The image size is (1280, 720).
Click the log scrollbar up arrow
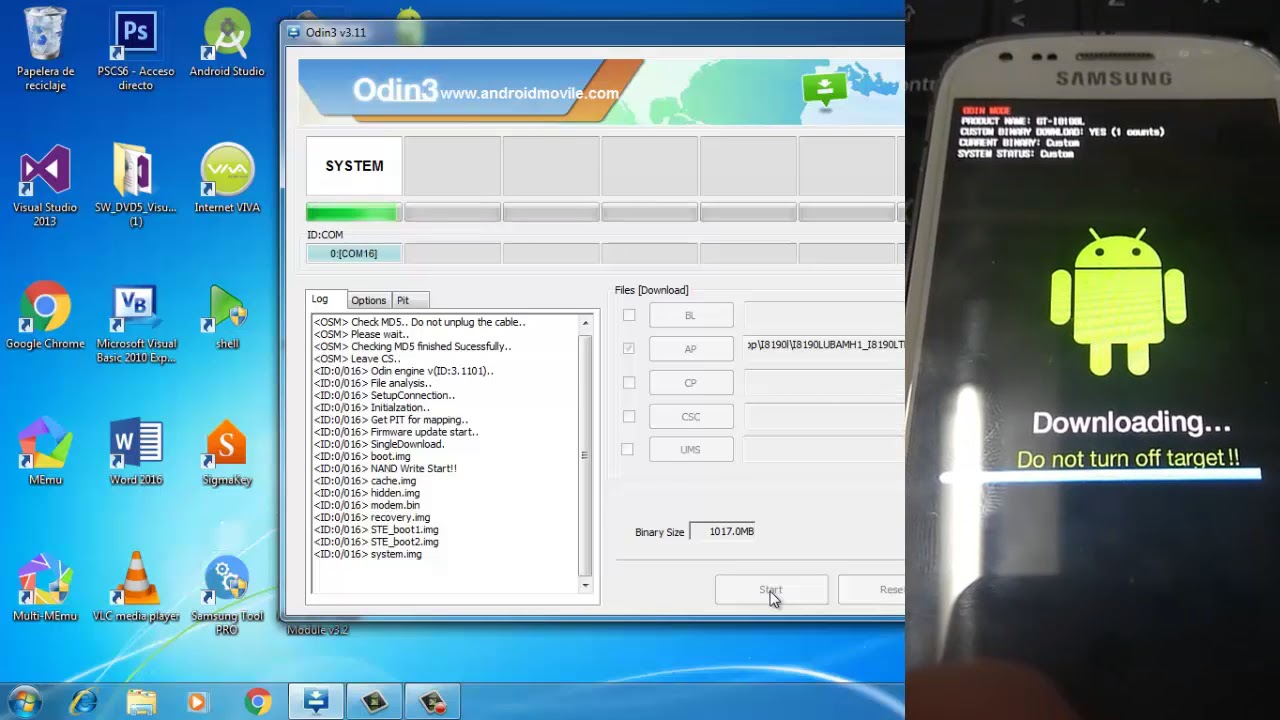click(586, 323)
